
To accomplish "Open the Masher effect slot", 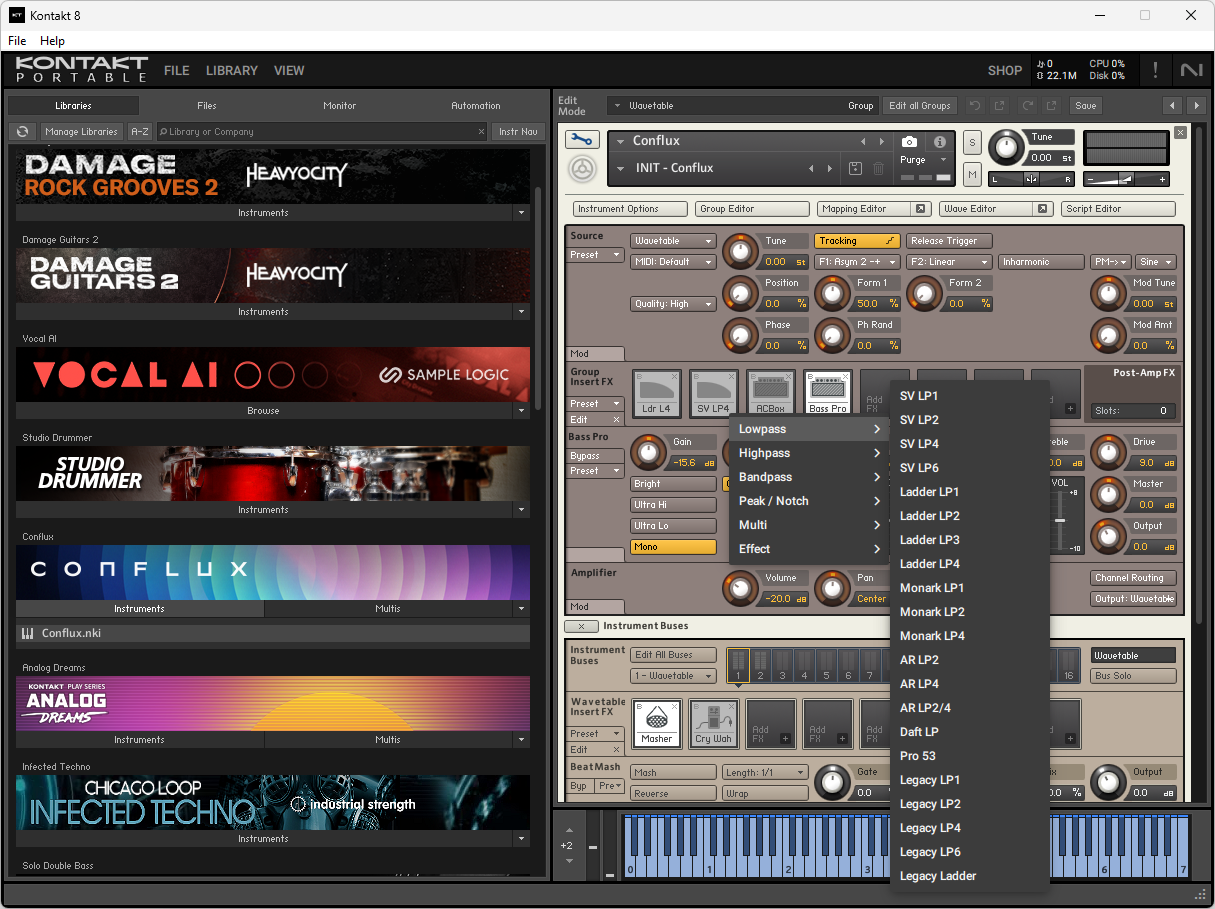I will [x=657, y=723].
